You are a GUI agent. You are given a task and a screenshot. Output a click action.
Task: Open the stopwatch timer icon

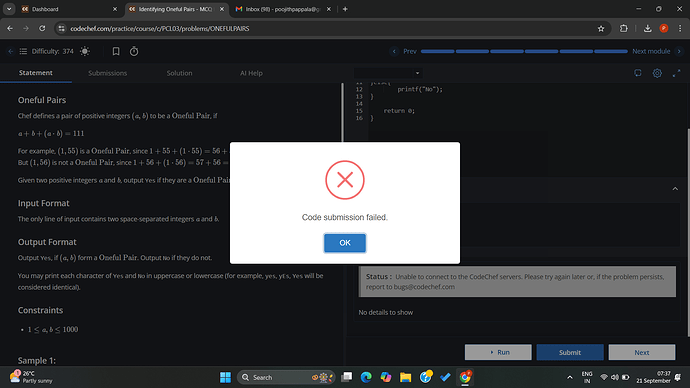click(134, 51)
